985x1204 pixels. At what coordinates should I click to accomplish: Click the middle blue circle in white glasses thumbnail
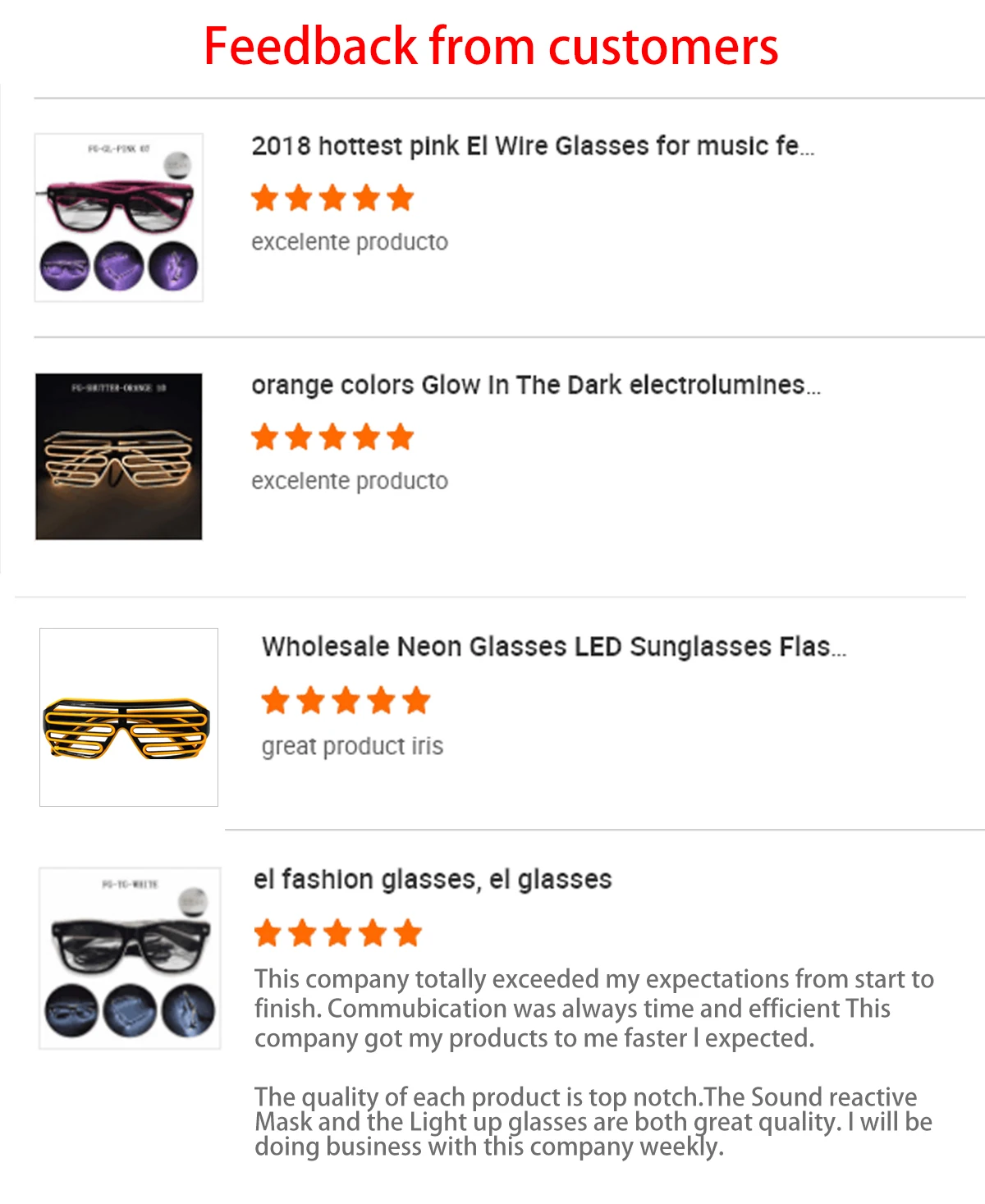tap(130, 1009)
